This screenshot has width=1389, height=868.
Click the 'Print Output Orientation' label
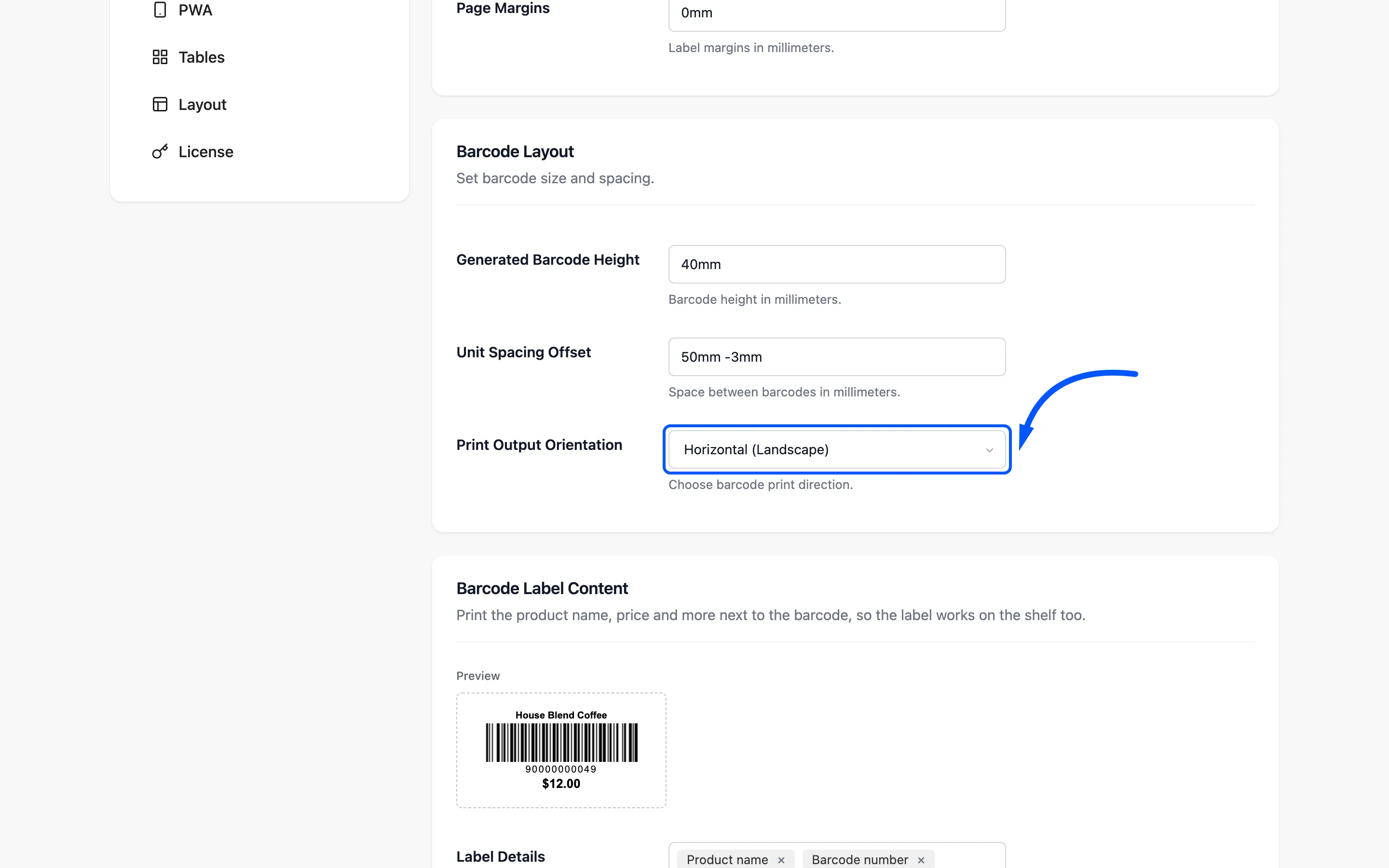pyautogui.click(x=539, y=444)
